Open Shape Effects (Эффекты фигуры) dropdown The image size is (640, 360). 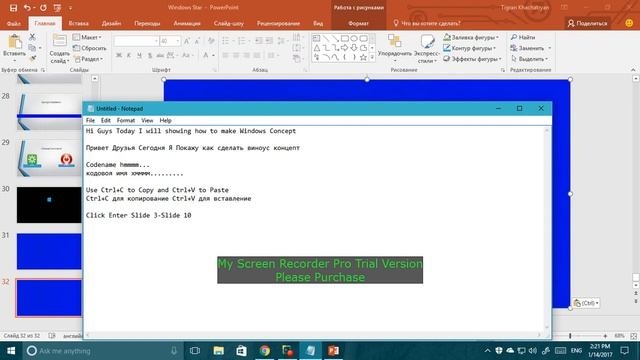coord(473,59)
